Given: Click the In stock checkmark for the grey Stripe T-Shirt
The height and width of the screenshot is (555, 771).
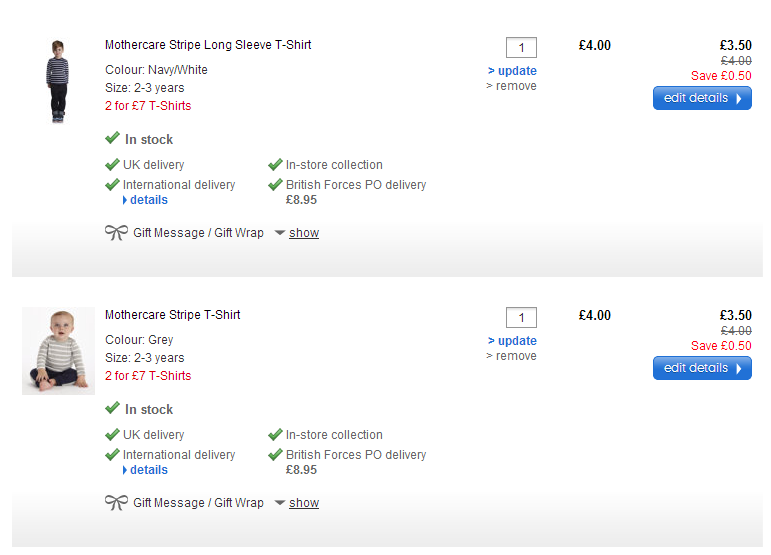Looking at the screenshot, I should pos(113,409).
